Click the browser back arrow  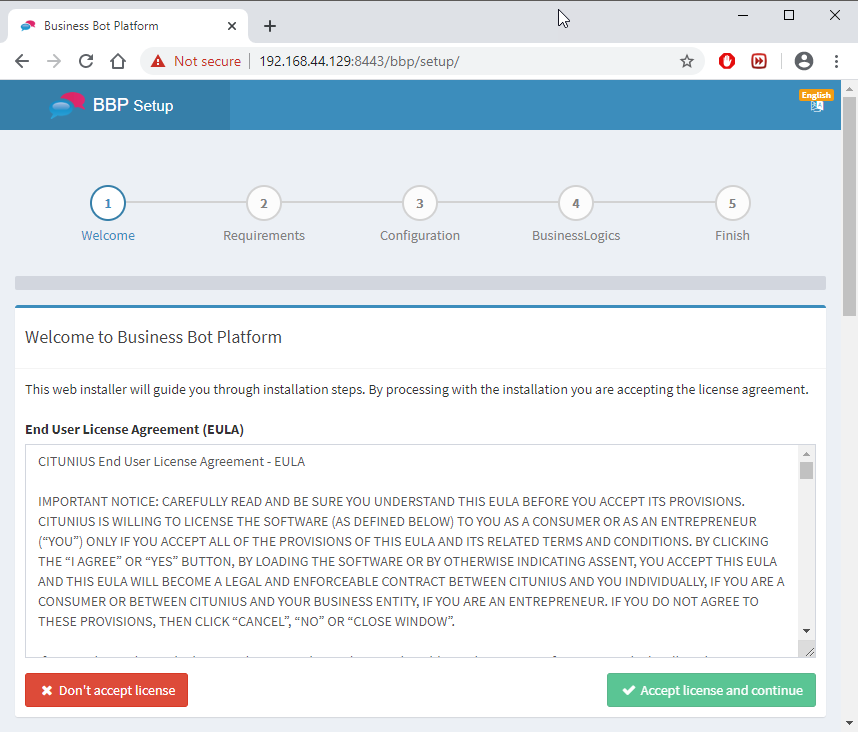pos(22,61)
